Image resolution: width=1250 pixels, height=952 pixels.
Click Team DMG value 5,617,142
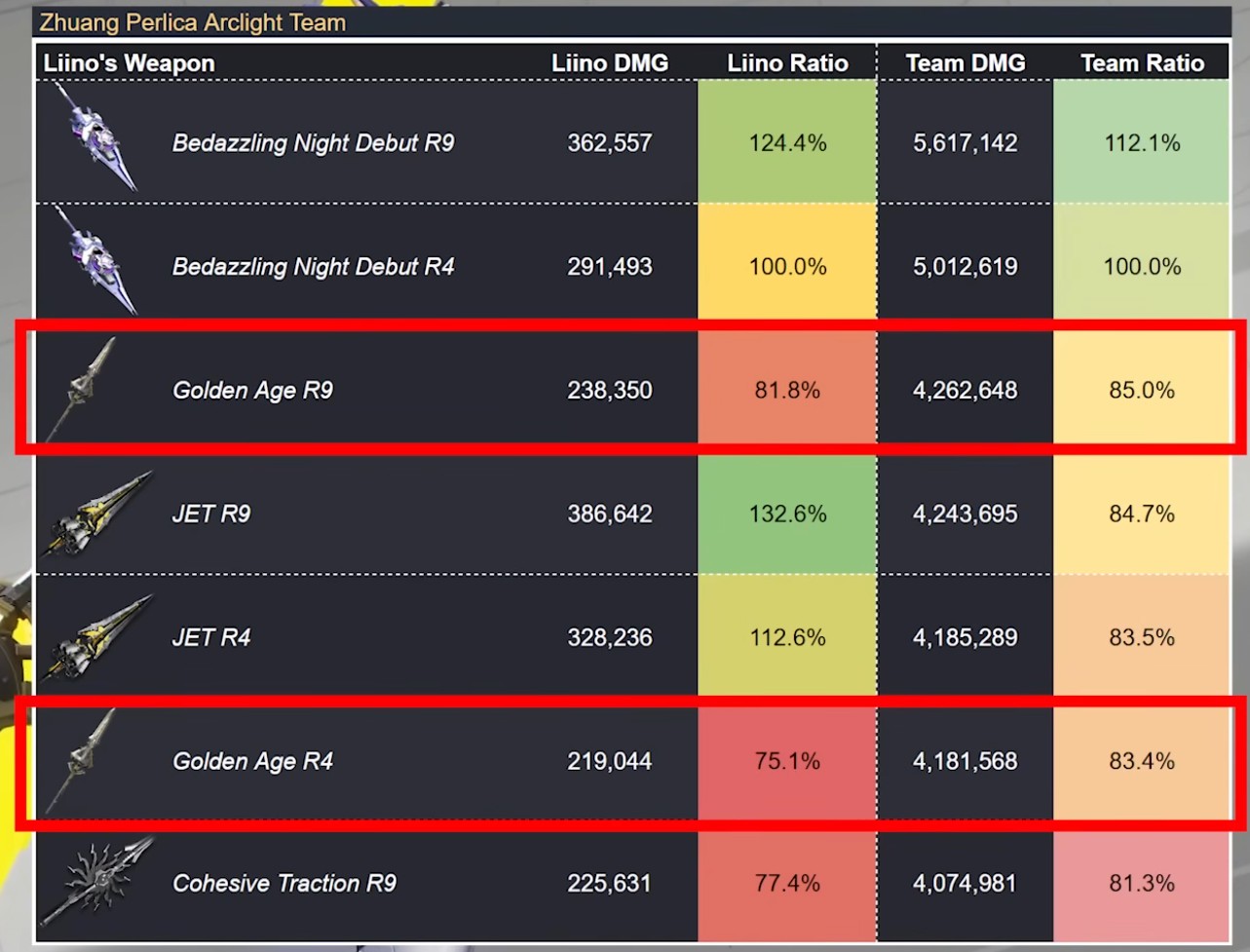coord(966,143)
